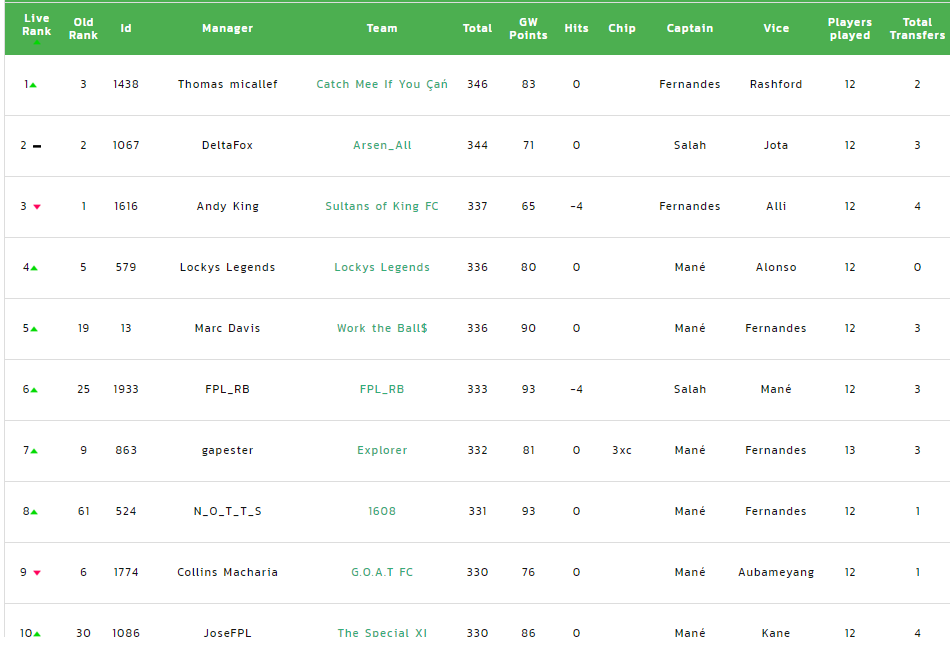The height and width of the screenshot is (658, 950).
Task: Open the G.O.A.T FC team link
Action: point(382,572)
